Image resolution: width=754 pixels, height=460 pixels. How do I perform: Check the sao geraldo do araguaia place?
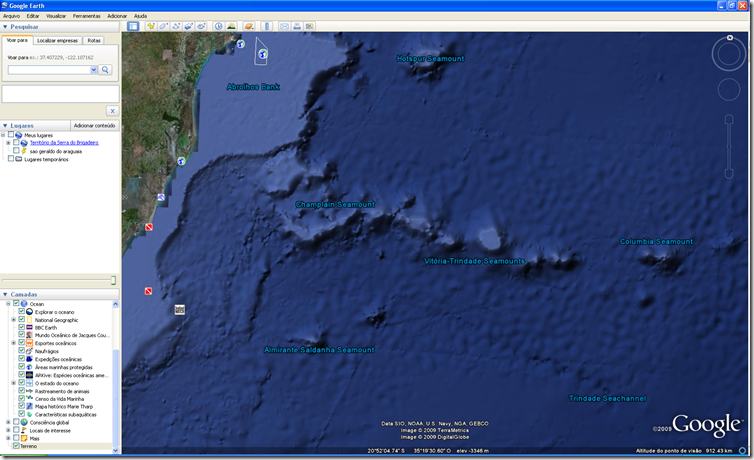pyautogui.click(x=16, y=151)
